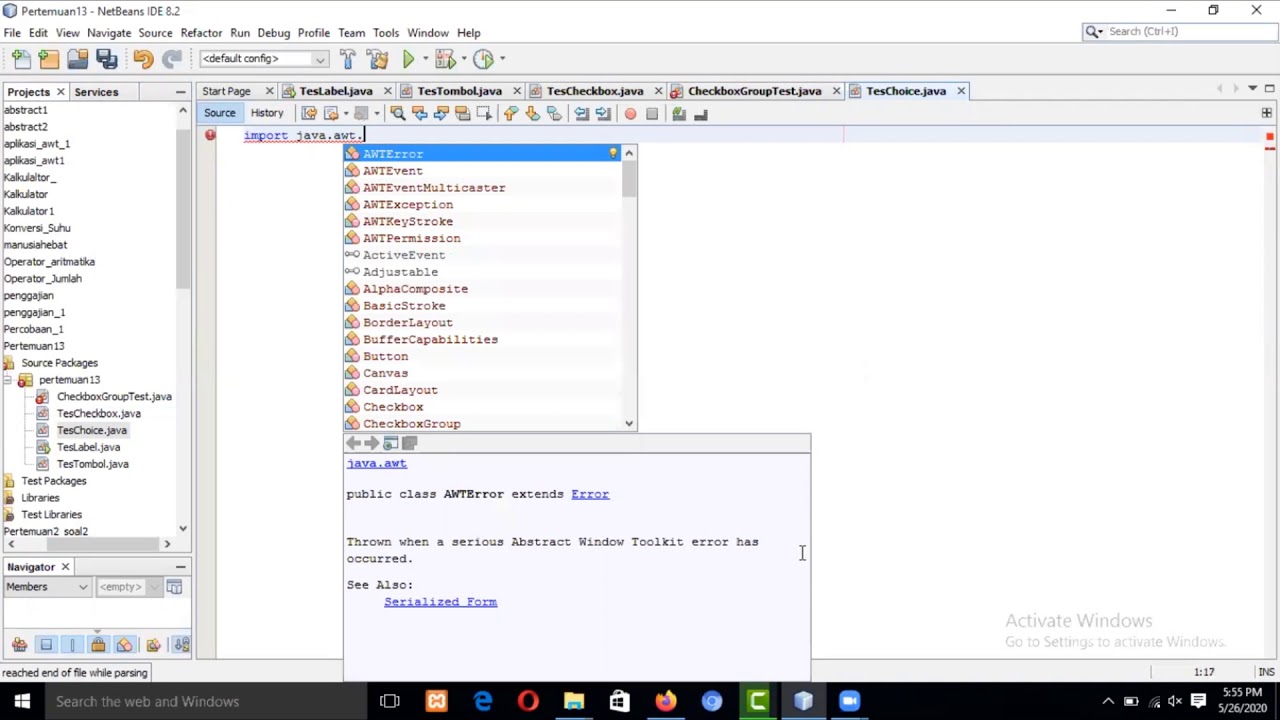Viewport: 1280px width, 720px height.
Task: Click lightbulb hint icon in AWTError row
Action: coord(613,154)
